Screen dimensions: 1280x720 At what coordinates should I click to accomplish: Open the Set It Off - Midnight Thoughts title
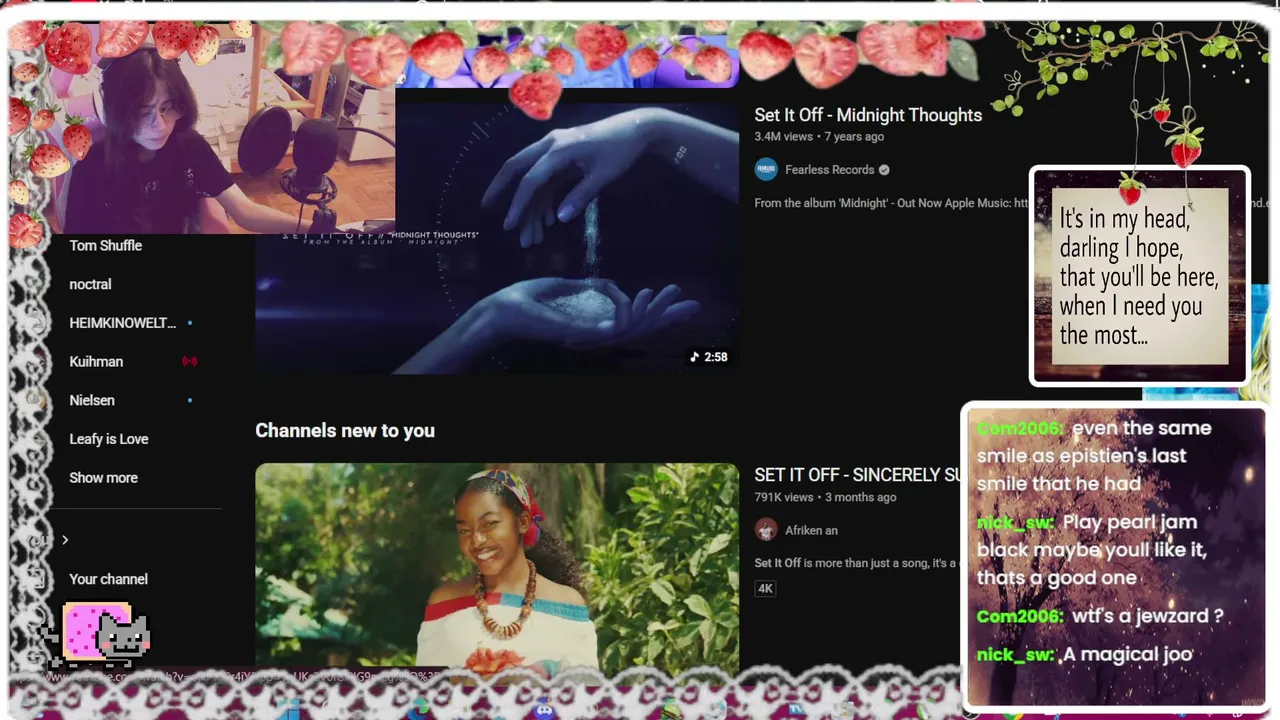point(868,115)
